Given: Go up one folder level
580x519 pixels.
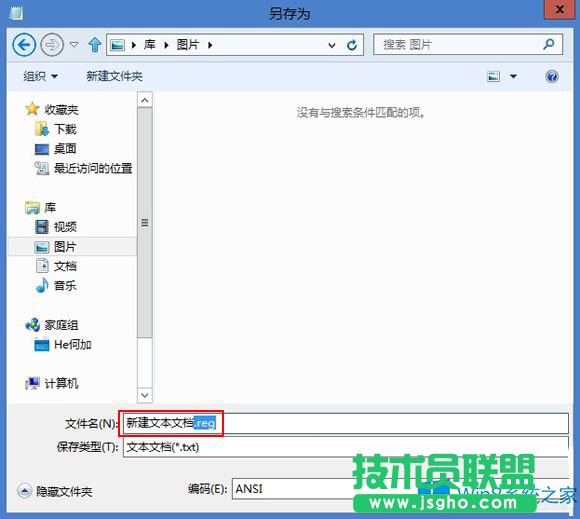Looking at the screenshot, I should pyautogui.click(x=95, y=45).
